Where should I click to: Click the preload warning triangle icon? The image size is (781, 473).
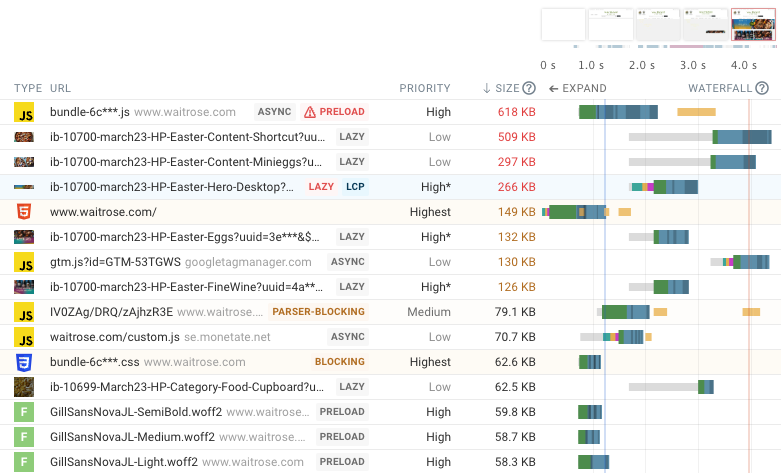tap(310, 112)
